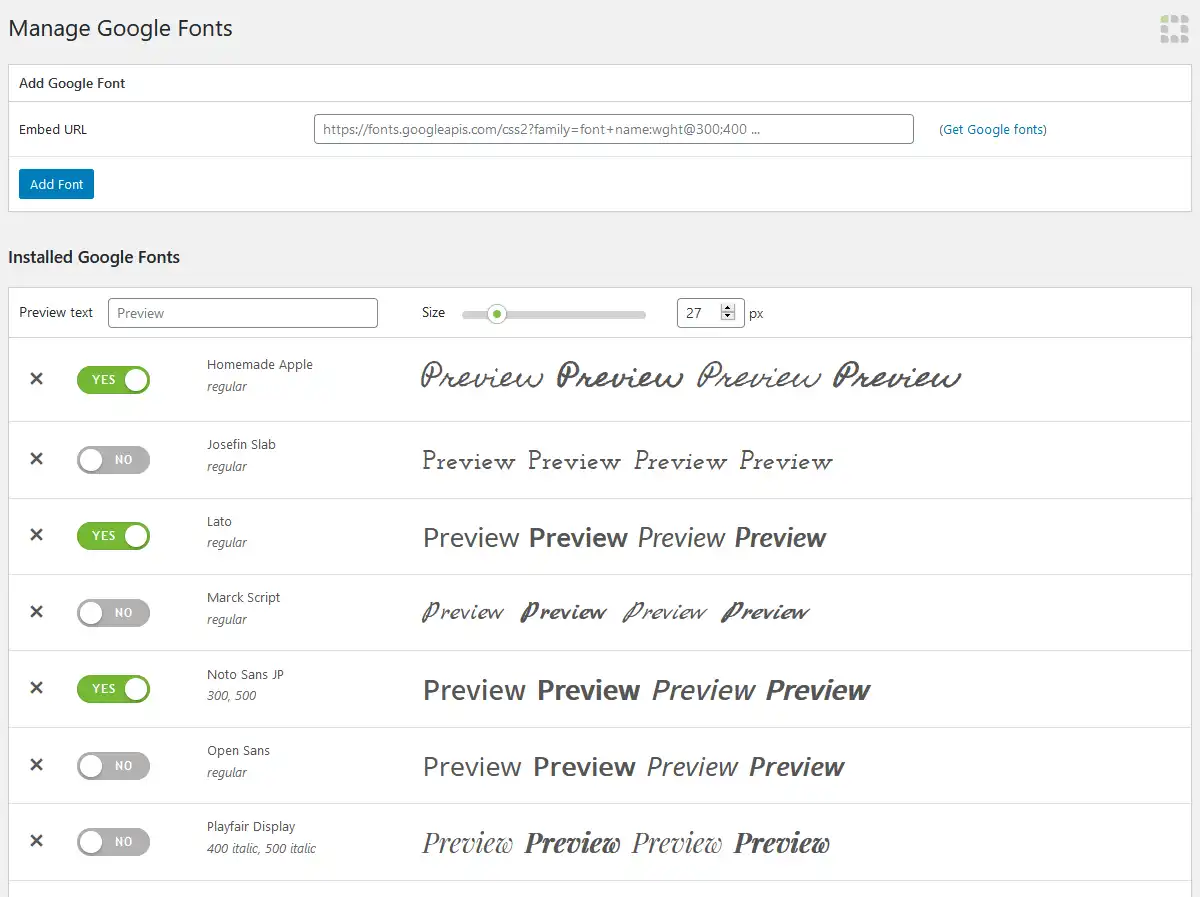
Task: Remove the Open Sans font
Action: tap(36, 765)
